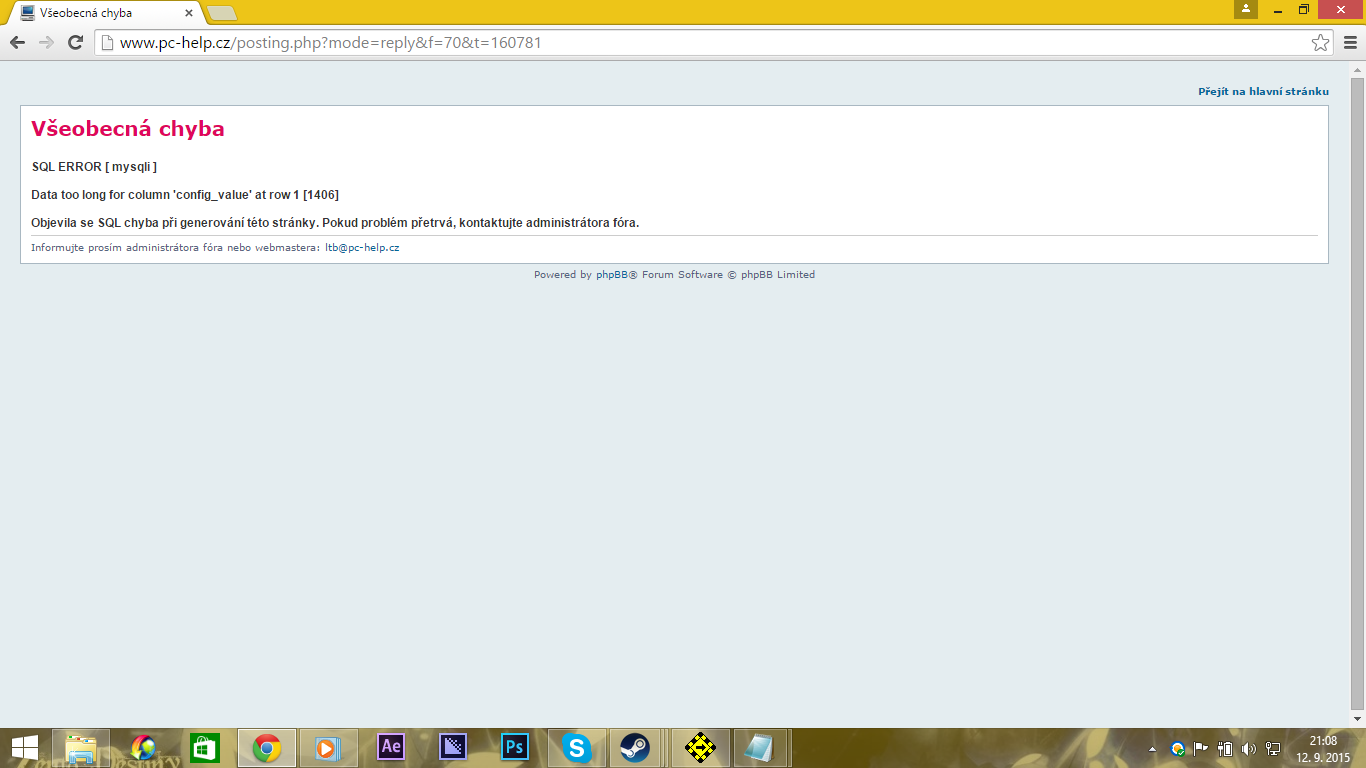Image resolution: width=1366 pixels, height=768 pixels.
Task: Open the network connection tray icon
Action: pos(1273,748)
